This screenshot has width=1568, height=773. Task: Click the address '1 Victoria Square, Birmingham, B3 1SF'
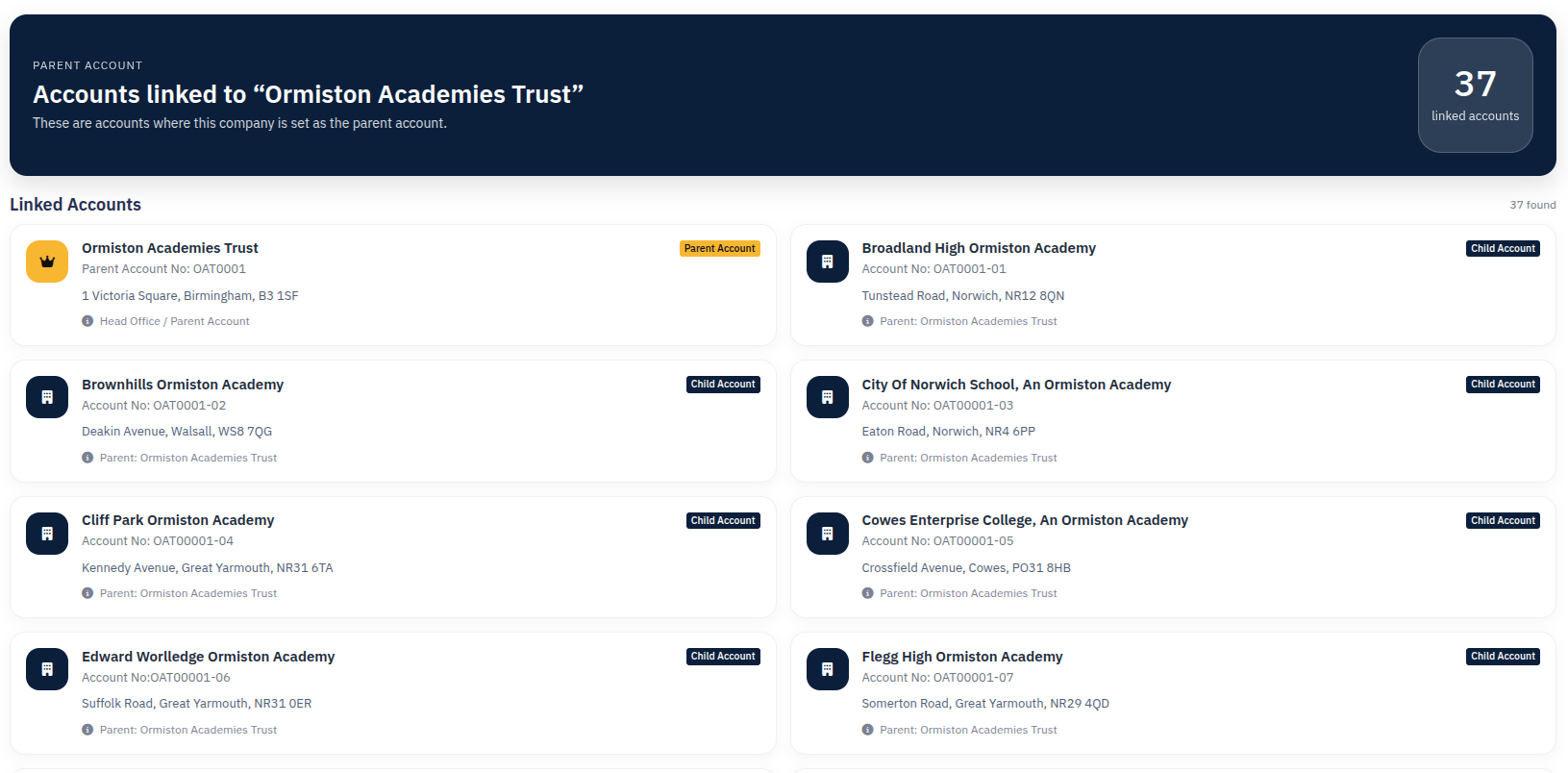pyautogui.click(x=190, y=296)
